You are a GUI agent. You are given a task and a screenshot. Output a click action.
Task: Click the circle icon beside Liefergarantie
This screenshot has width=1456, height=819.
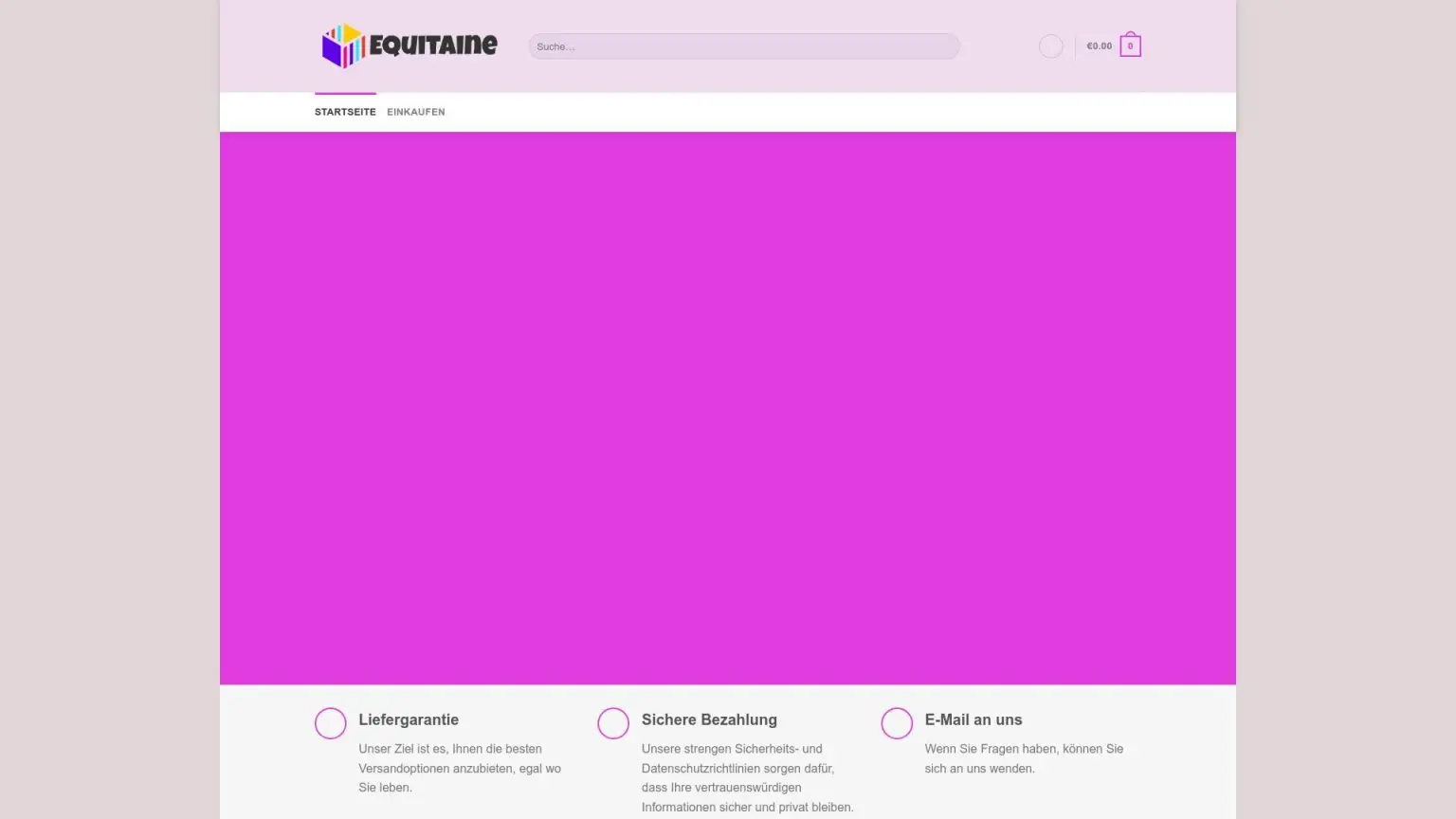pos(331,723)
